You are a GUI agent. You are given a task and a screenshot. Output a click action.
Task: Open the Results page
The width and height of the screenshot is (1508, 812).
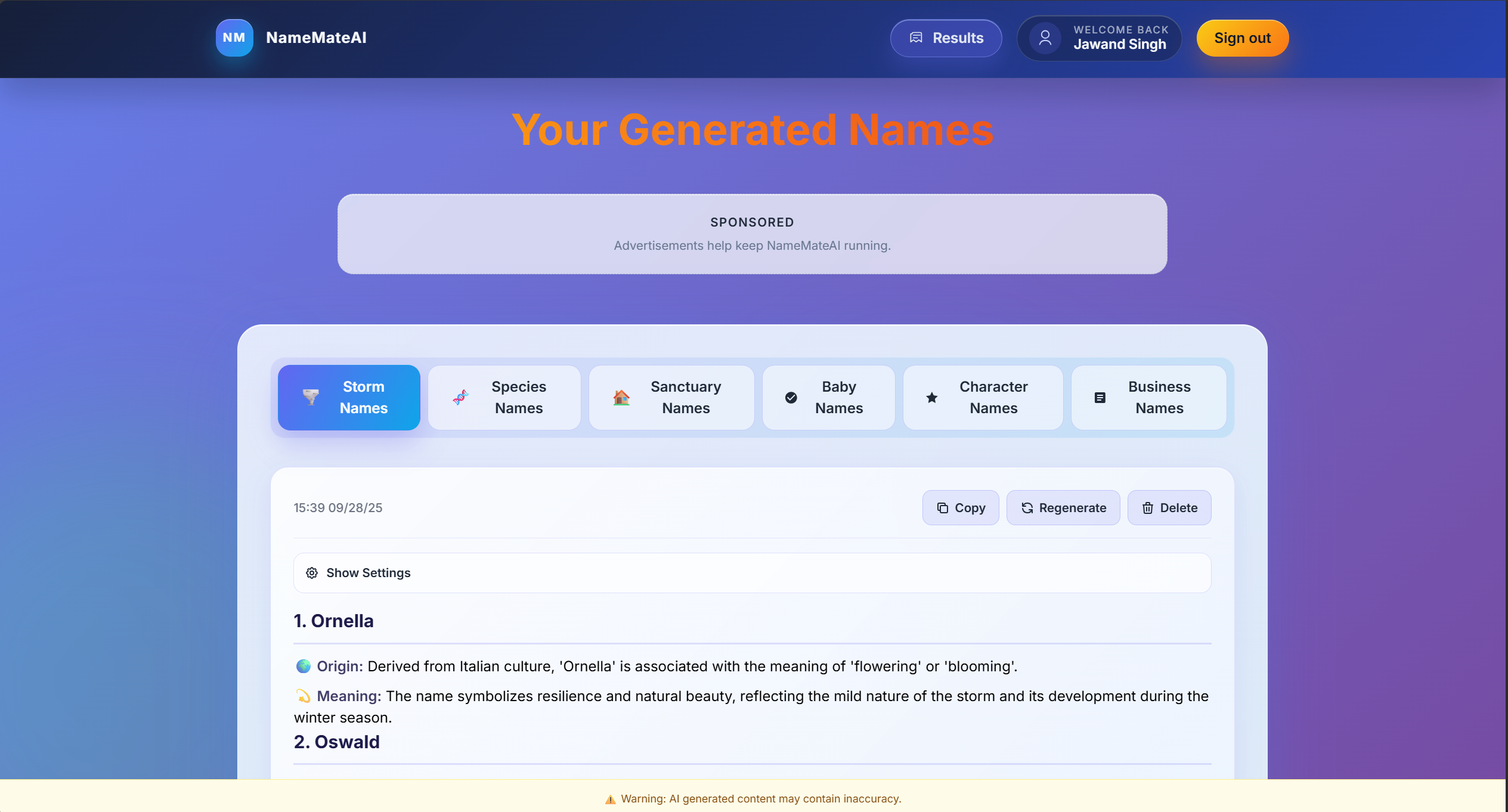click(x=946, y=38)
